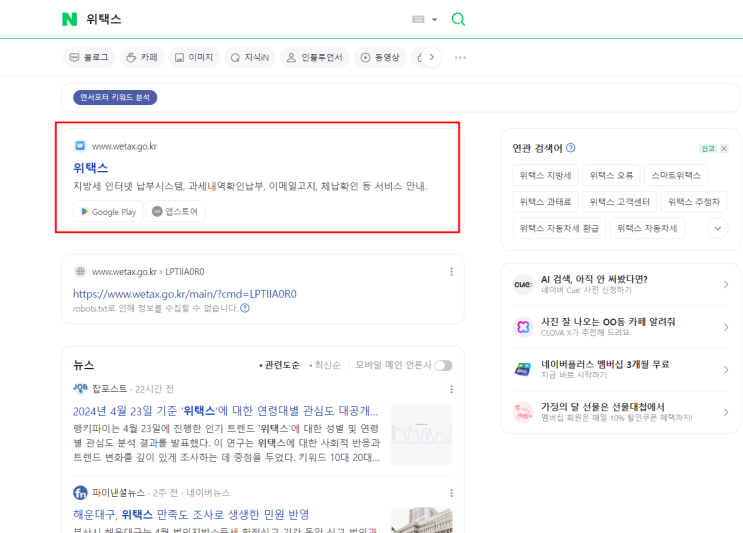Select related search 위택스 자동차세
This screenshot has height=533, width=743.
(x=647, y=228)
